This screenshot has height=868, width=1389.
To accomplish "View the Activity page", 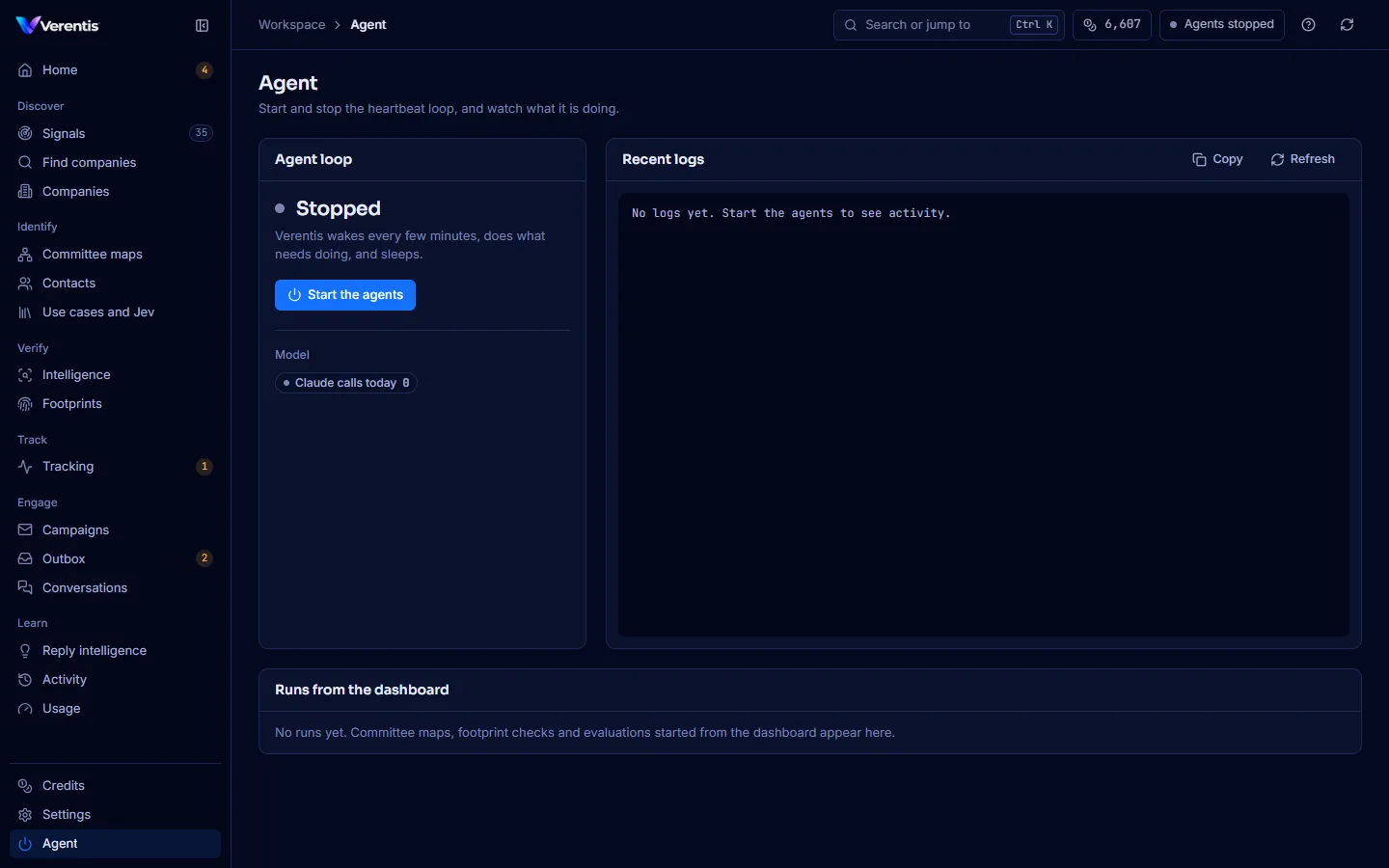I will pyautogui.click(x=115, y=680).
